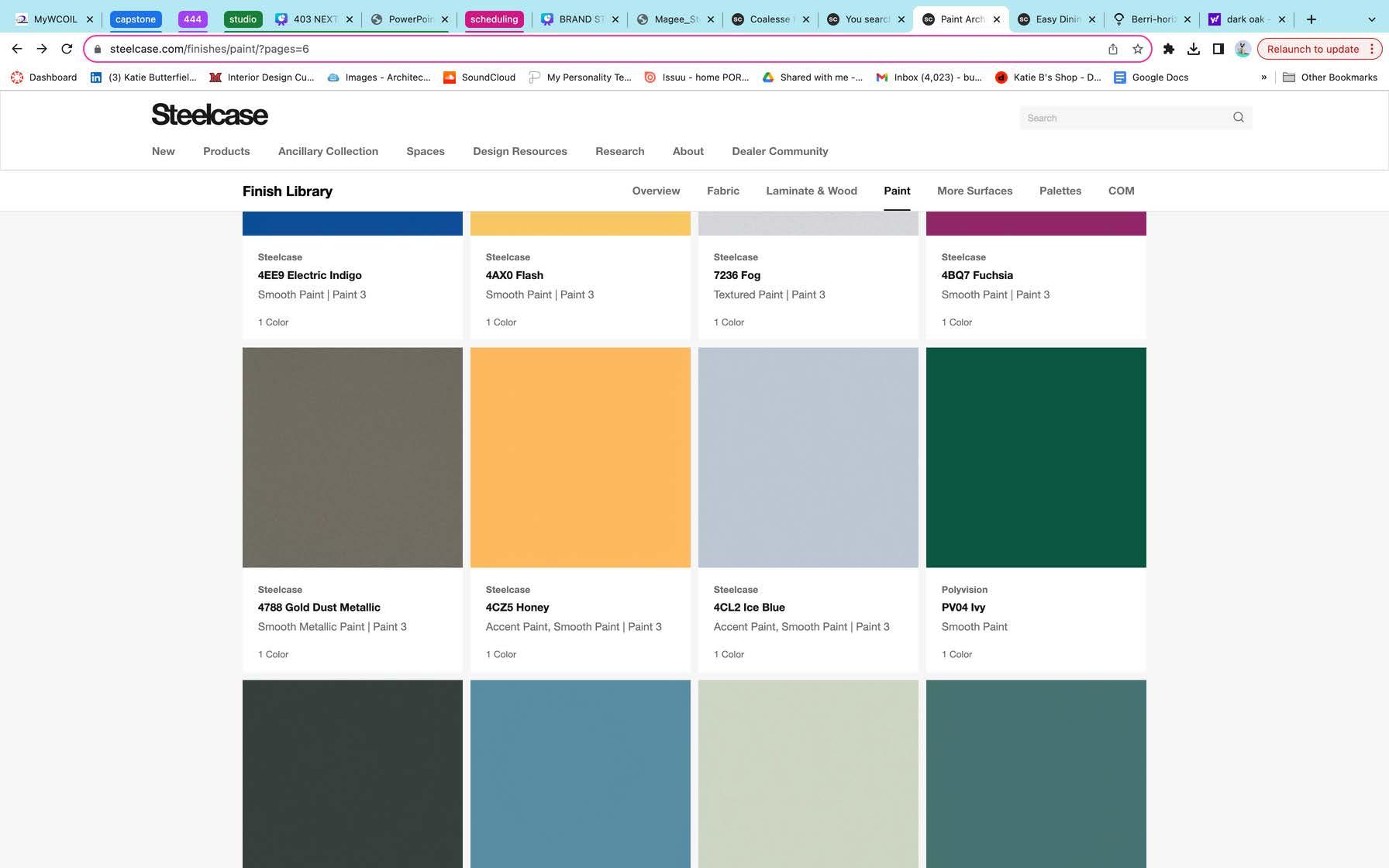Open the 4AX0 Flash paint link
The image size is (1389, 868).
[x=515, y=275]
